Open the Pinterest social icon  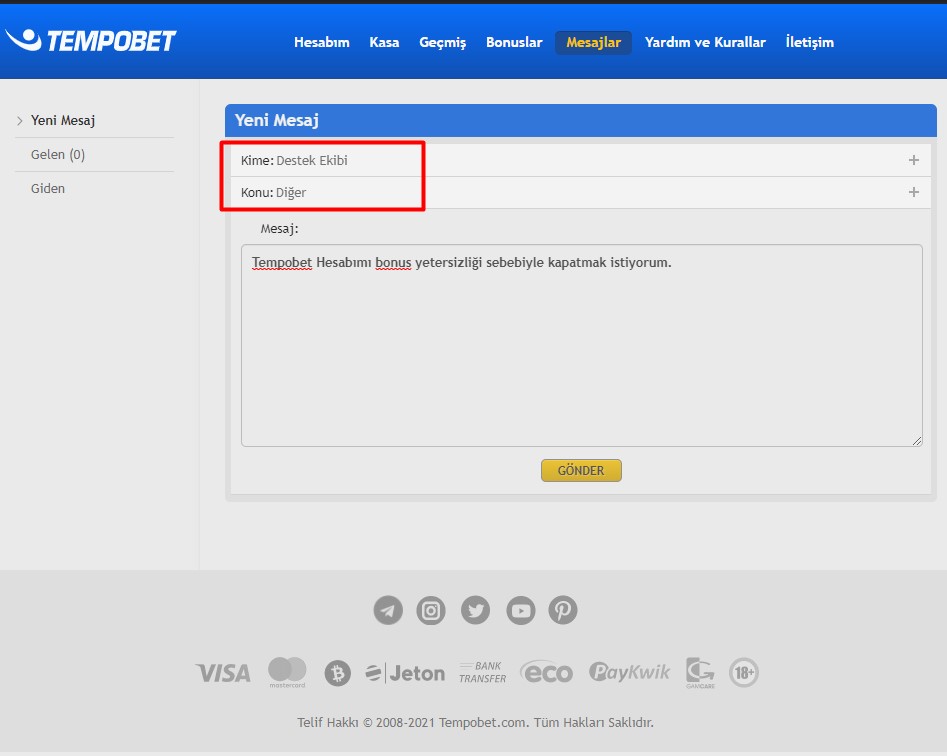point(563,610)
